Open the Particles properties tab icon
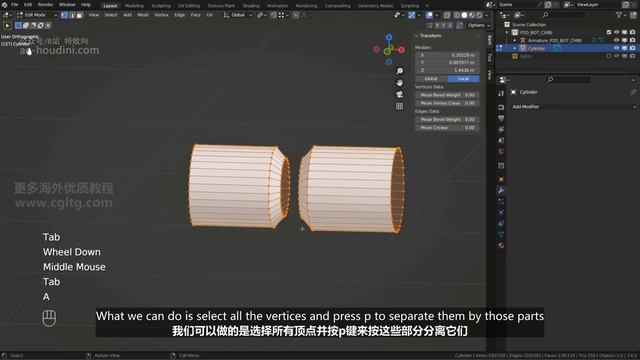 point(501,202)
